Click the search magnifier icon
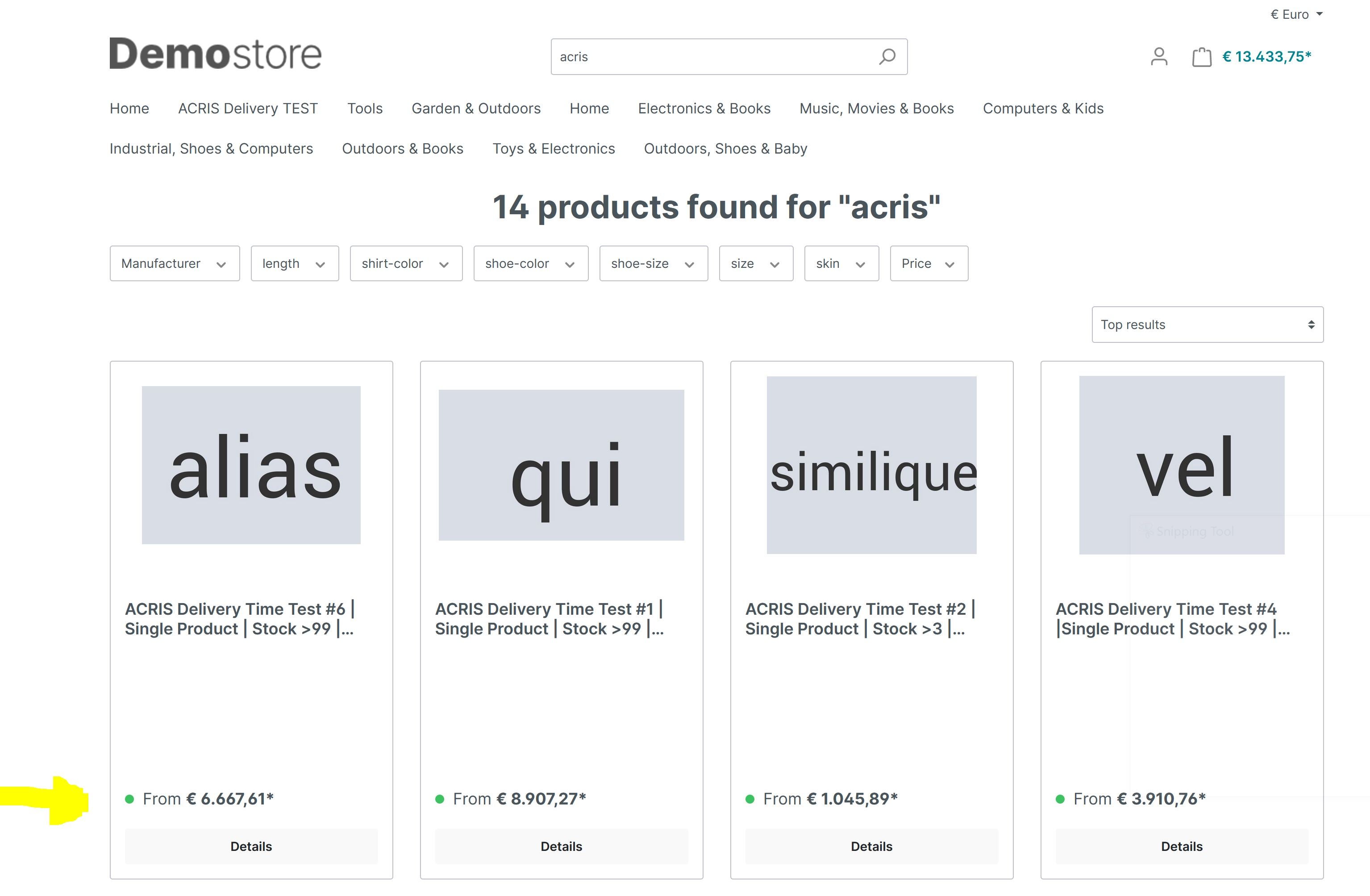The image size is (1370, 896). [x=887, y=56]
